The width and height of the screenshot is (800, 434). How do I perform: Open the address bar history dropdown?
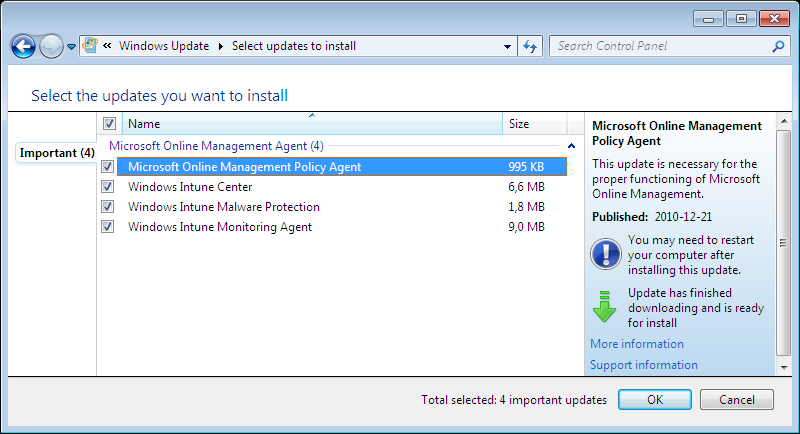pyautogui.click(x=507, y=46)
